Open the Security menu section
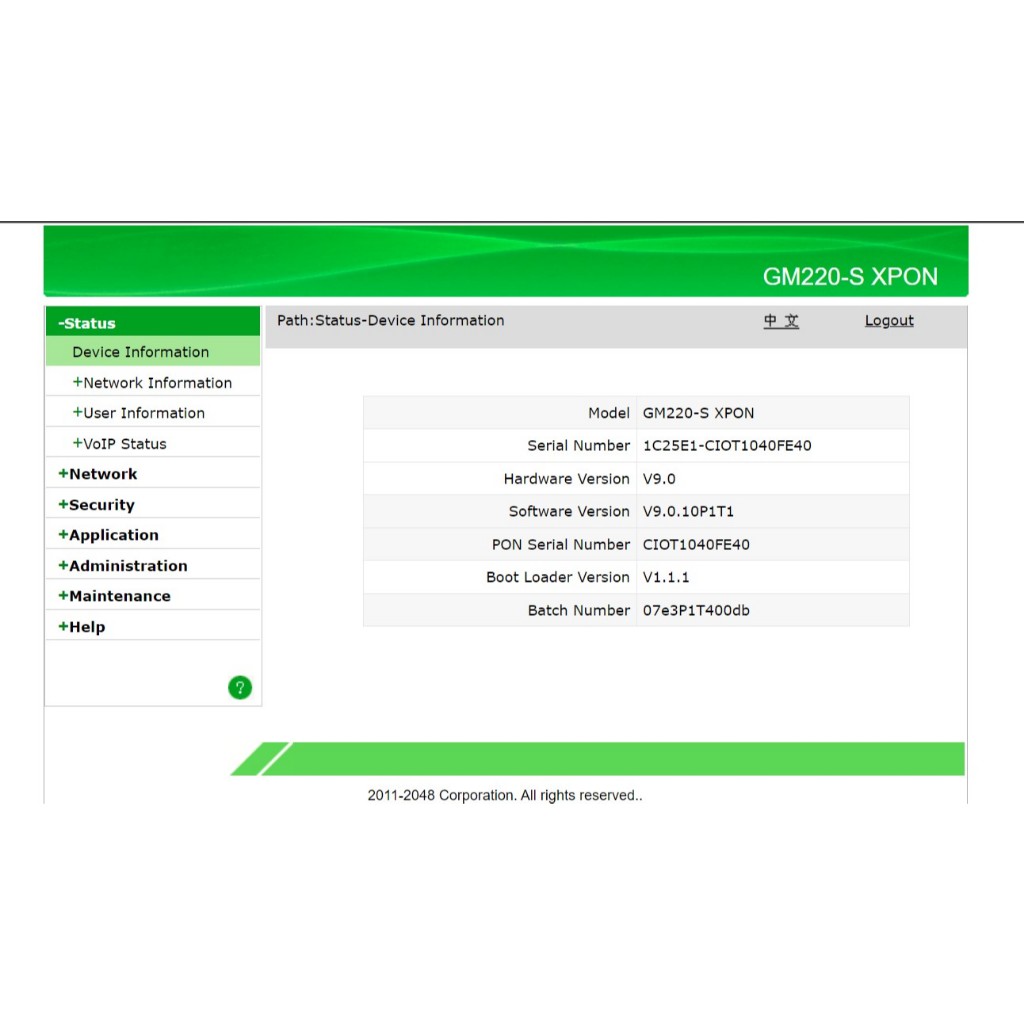Screen dimensions: 1024x1024 [x=96, y=505]
